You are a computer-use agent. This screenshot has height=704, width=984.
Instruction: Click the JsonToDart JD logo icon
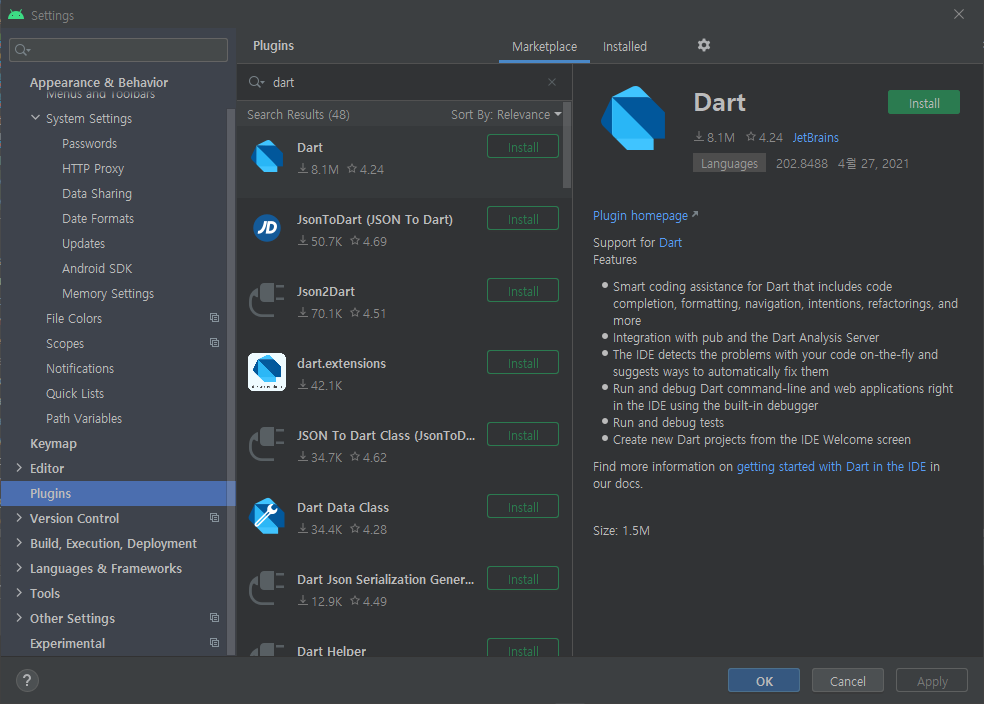coord(267,228)
